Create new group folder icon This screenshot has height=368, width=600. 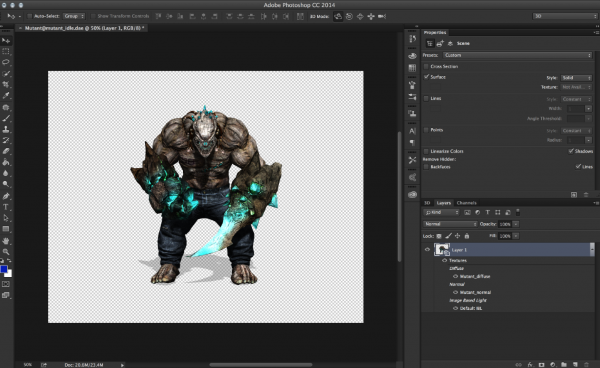(564, 365)
